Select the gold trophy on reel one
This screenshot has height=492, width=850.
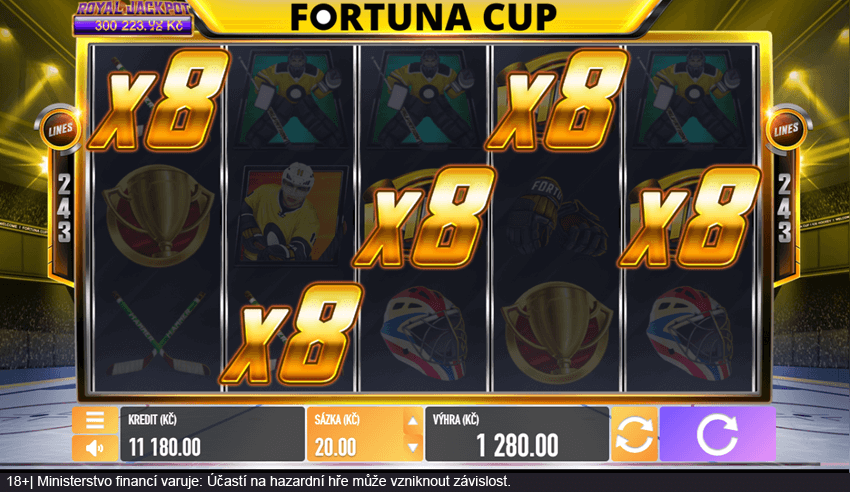158,215
